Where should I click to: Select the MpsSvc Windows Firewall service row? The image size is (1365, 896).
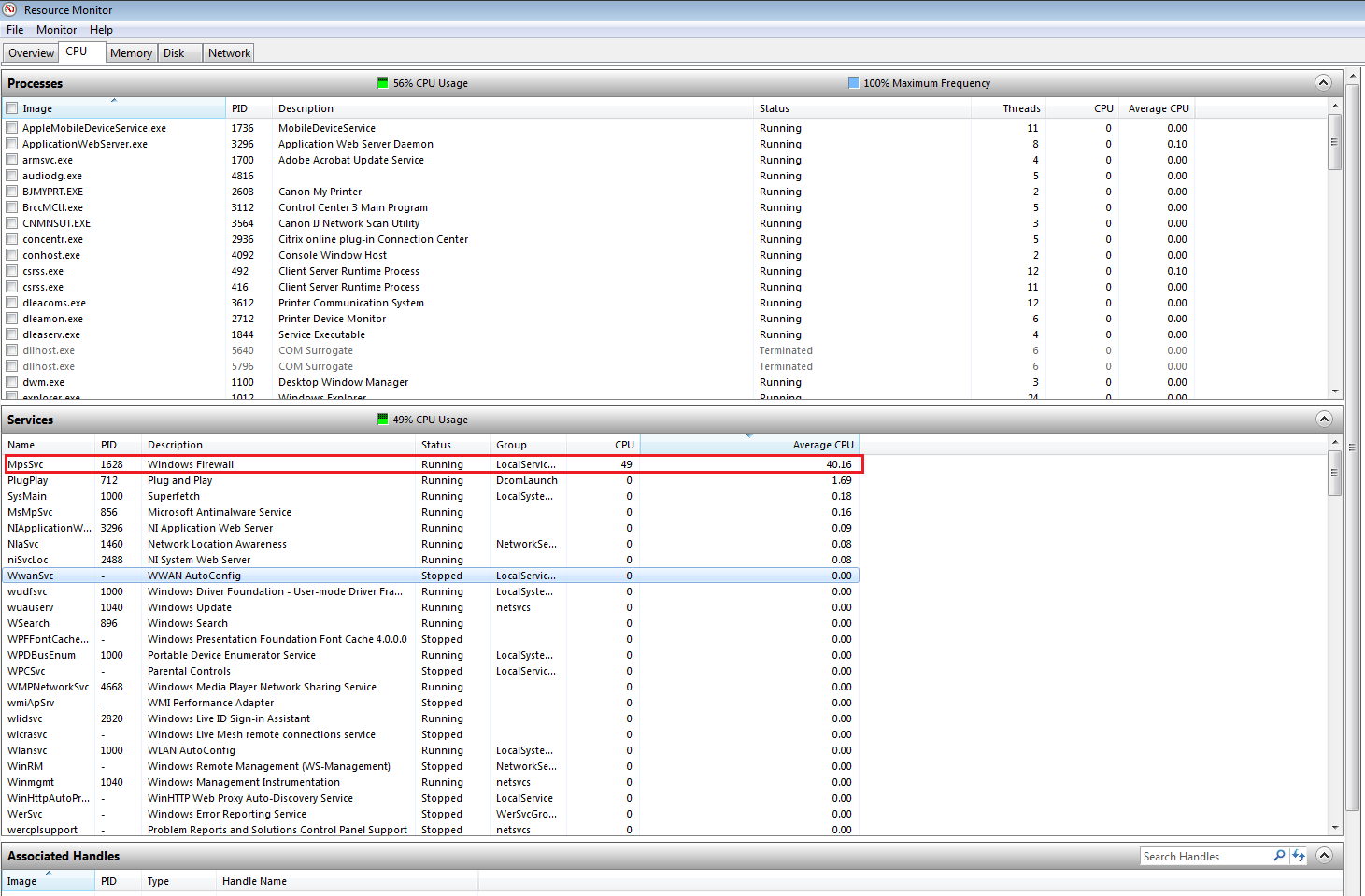point(433,464)
